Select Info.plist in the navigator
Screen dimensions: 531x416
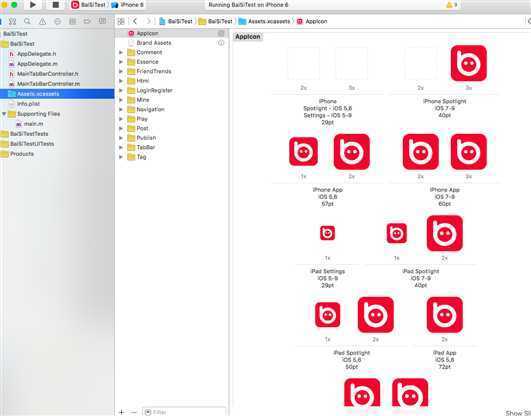click(28, 104)
